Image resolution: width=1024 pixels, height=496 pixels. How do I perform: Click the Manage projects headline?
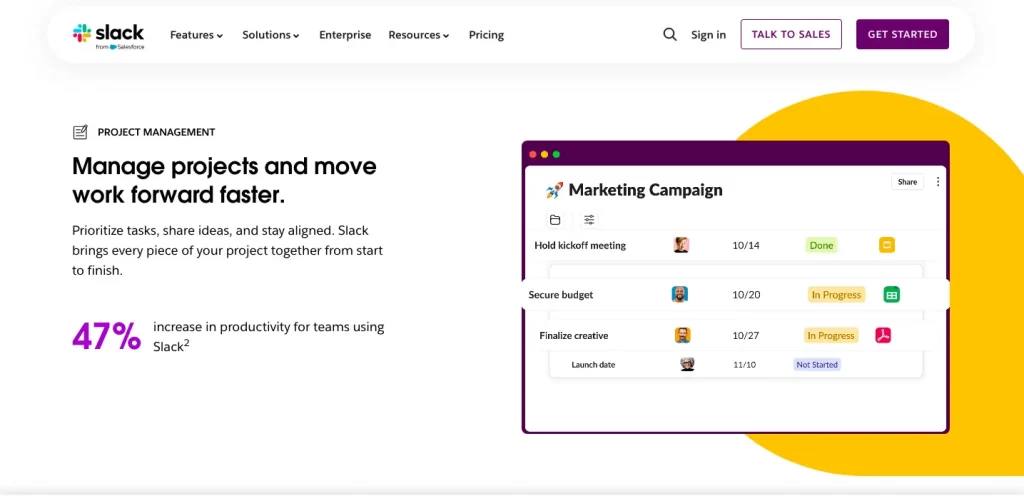click(224, 180)
